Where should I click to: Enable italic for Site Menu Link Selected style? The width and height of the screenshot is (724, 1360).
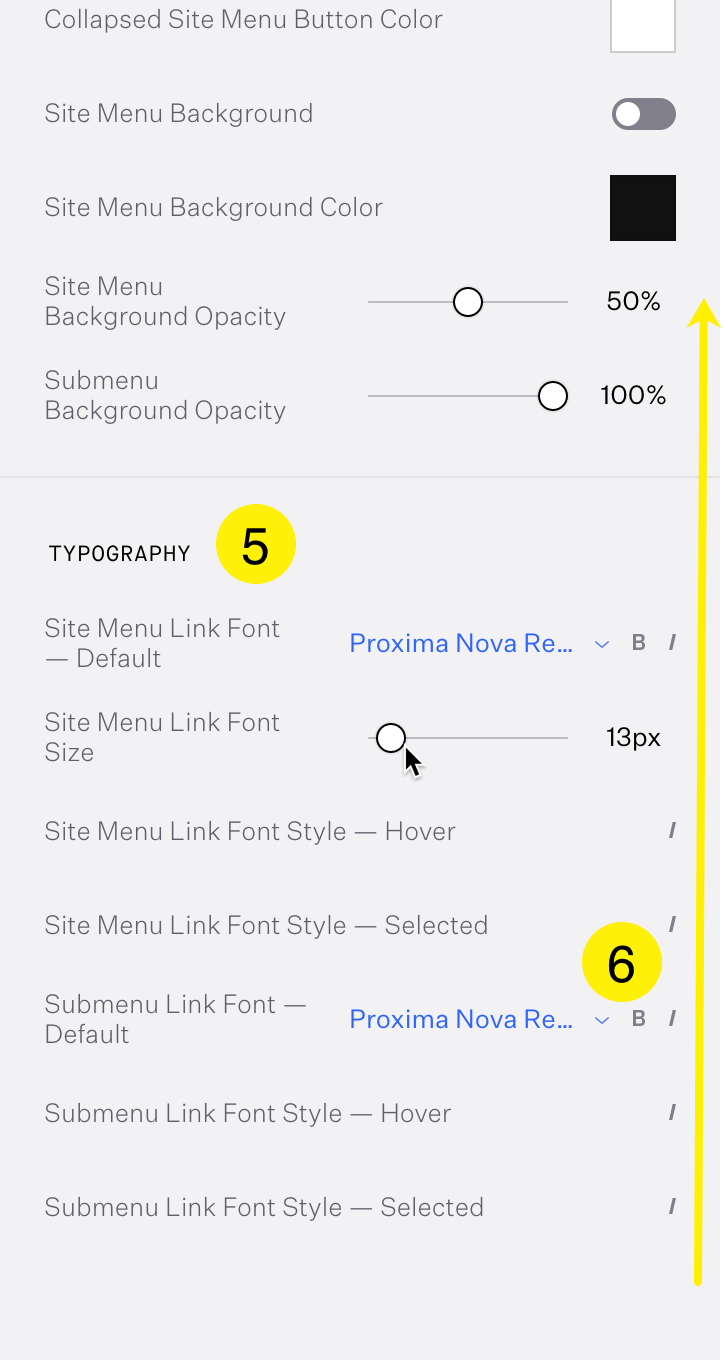click(673, 925)
